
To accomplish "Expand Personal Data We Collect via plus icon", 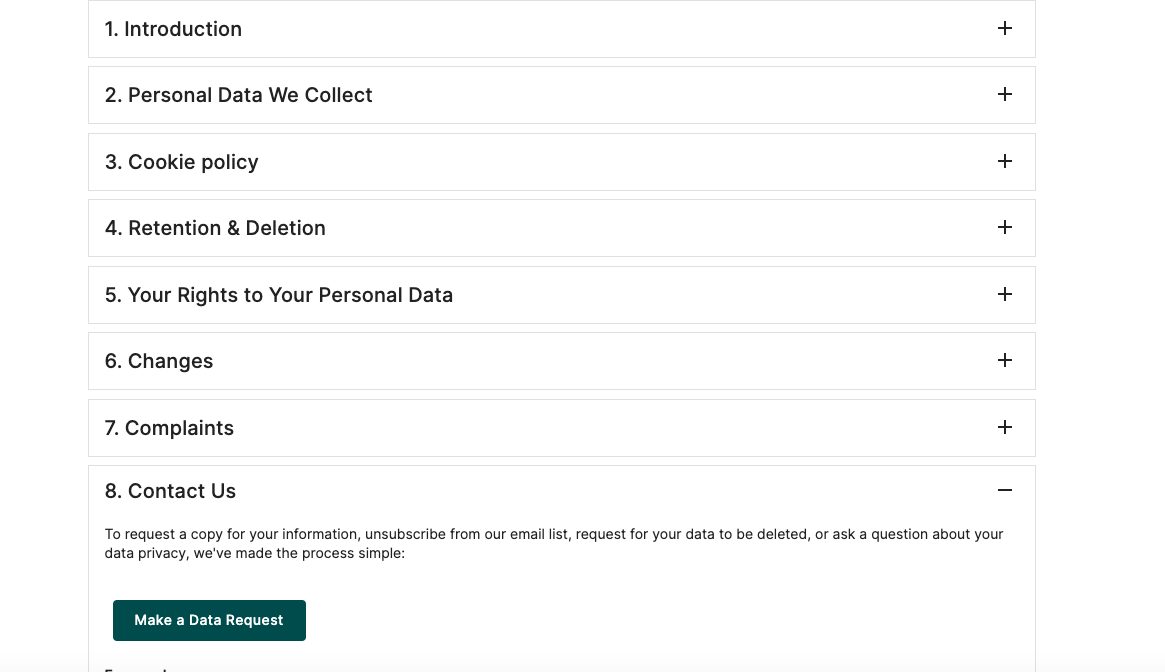I will tap(1005, 94).
